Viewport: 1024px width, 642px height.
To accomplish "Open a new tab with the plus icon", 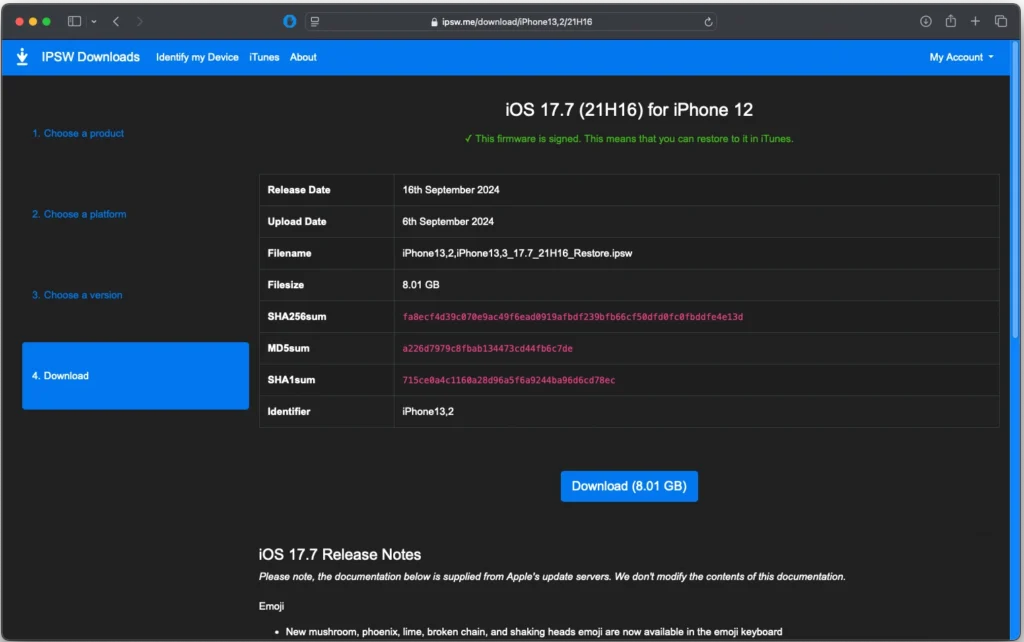I will point(974,20).
